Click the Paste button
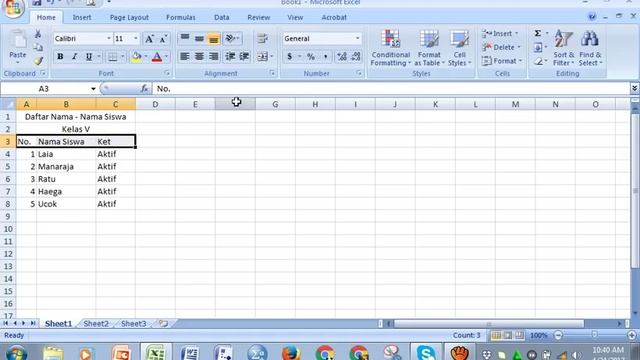This screenshot has height=360, width=640. point(18,47)
